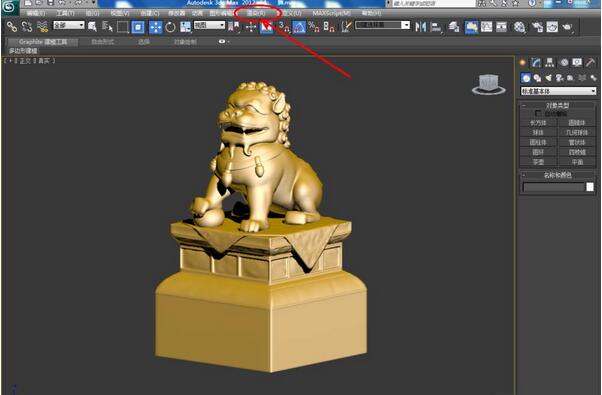Activate the Select and Move tool
The height and width of the screenshot is (395, 602).
coord(155,27)
